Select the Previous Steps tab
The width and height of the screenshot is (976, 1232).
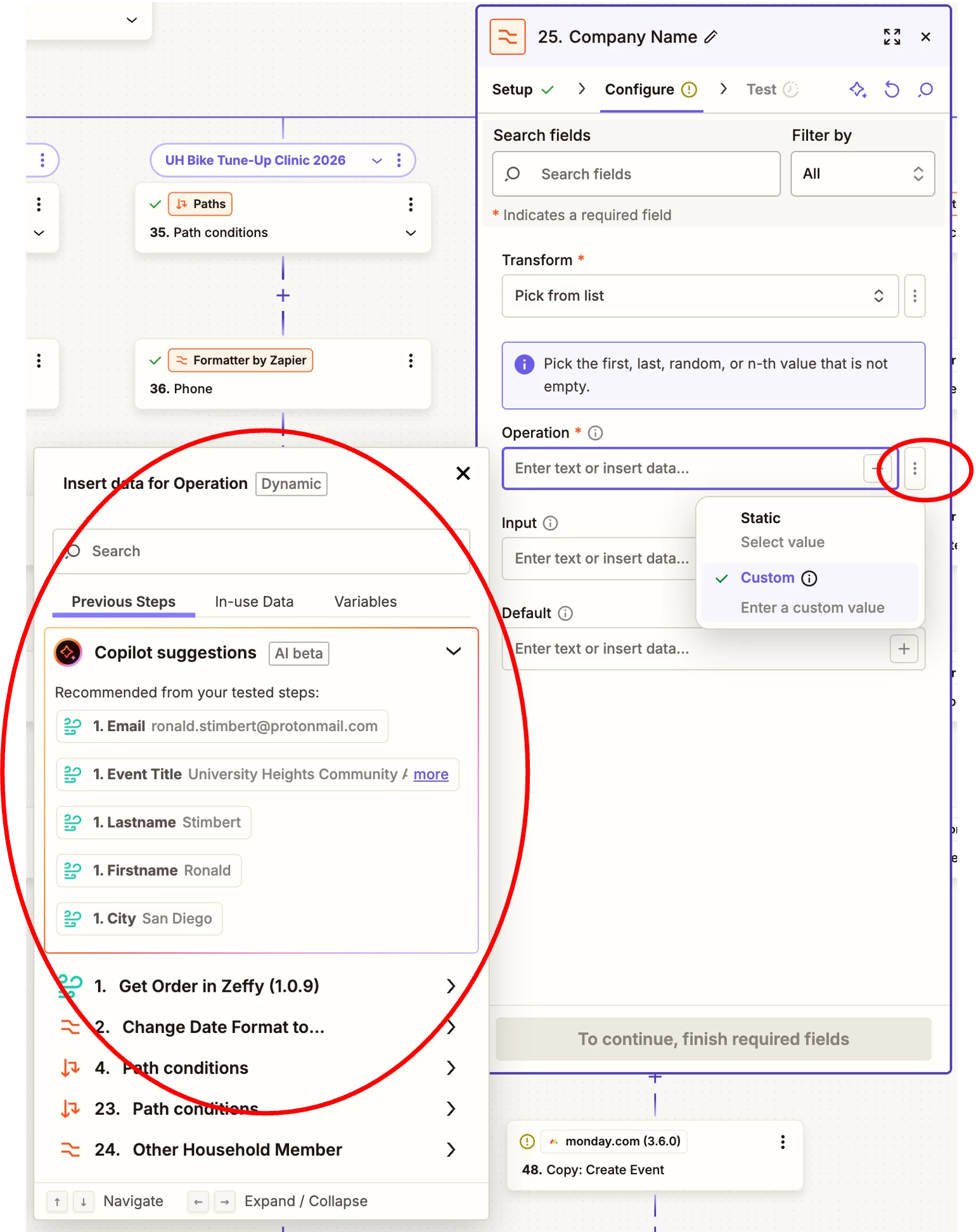124,602
